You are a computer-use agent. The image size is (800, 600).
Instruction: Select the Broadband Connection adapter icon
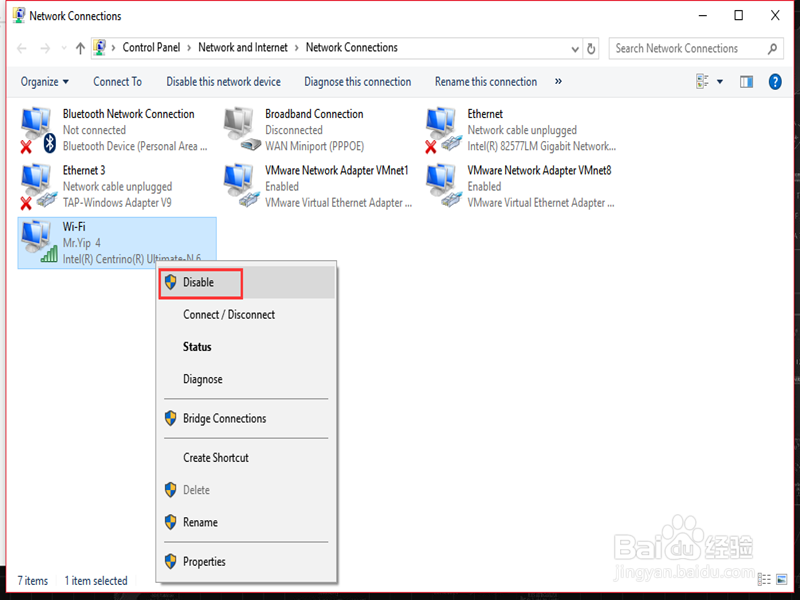pyautogui.click(x=242, y=129)
